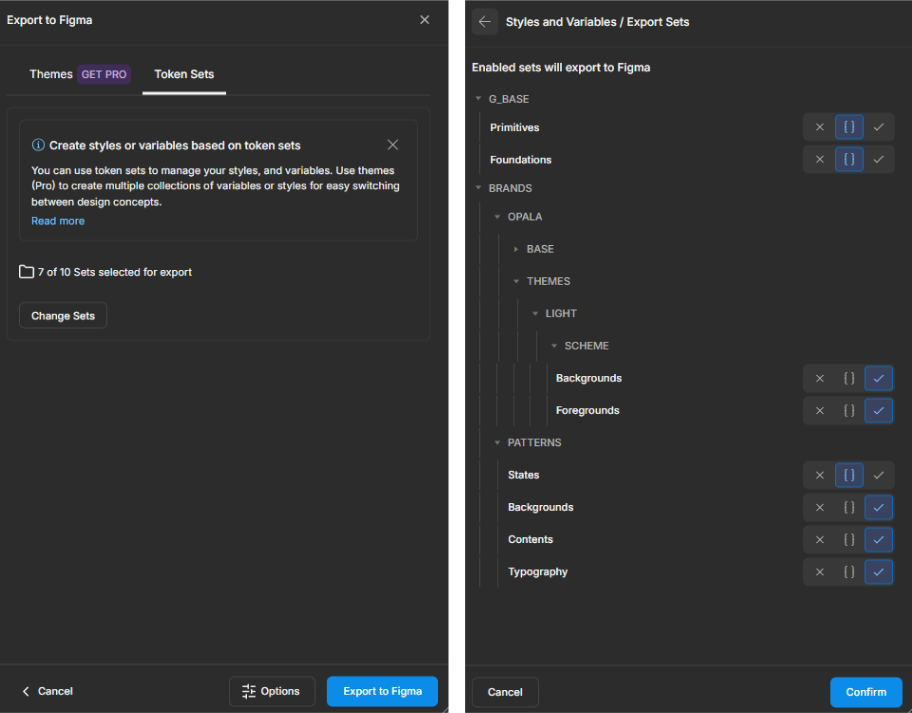Set Foundations to source with braces icon
The width and height of the screenshot is (912, 713).
pos(848,160)
